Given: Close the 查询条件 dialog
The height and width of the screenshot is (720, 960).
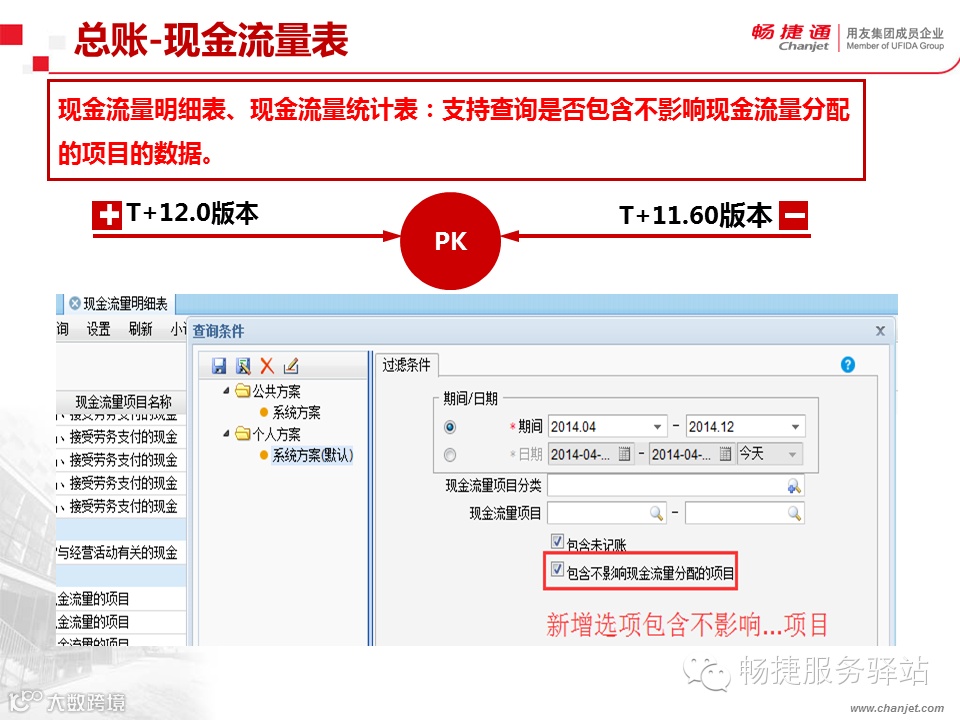Looking at the screenshot, I should [880, 331].
